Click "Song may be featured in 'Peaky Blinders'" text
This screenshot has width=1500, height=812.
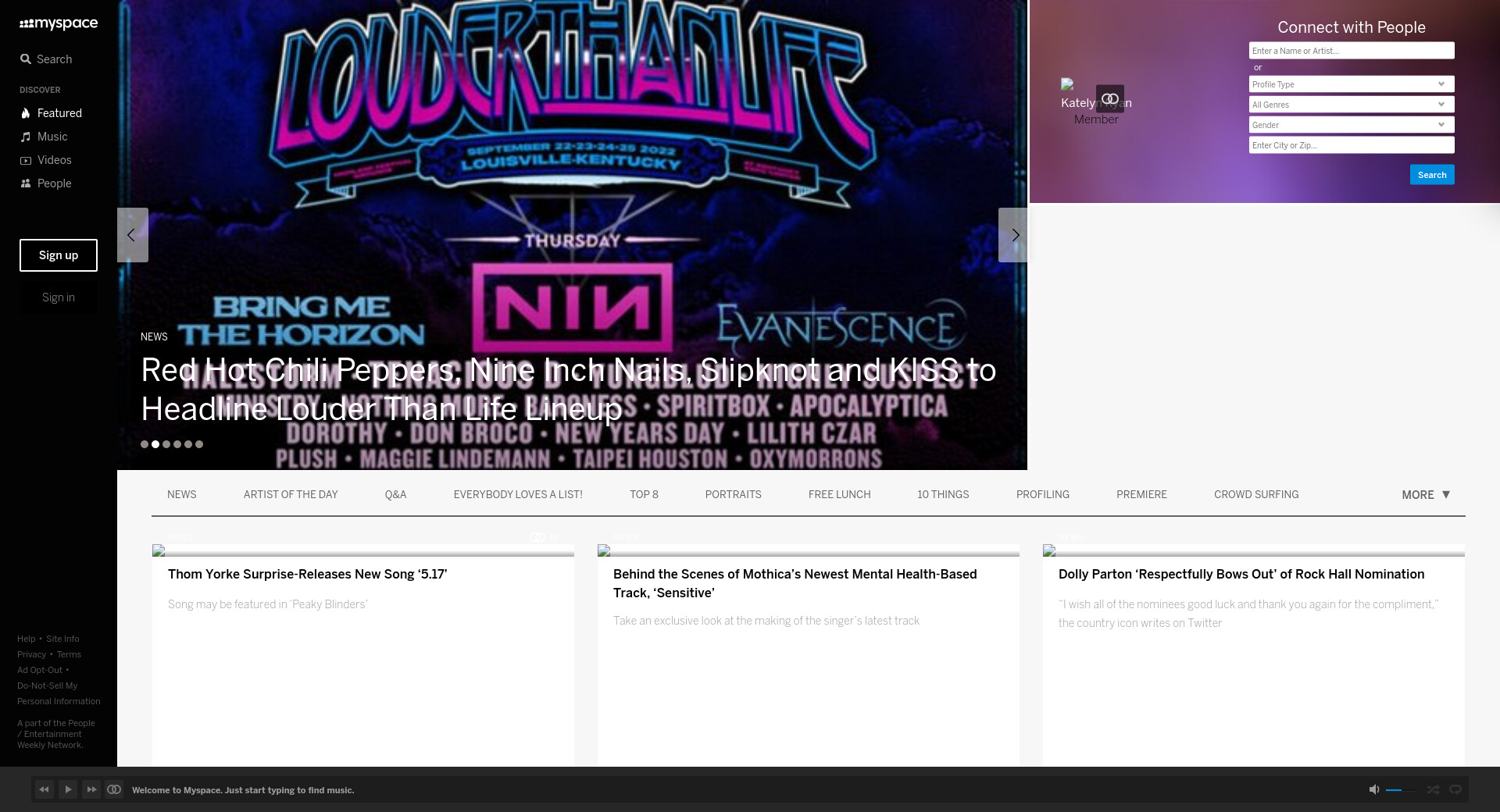[268, 604]
